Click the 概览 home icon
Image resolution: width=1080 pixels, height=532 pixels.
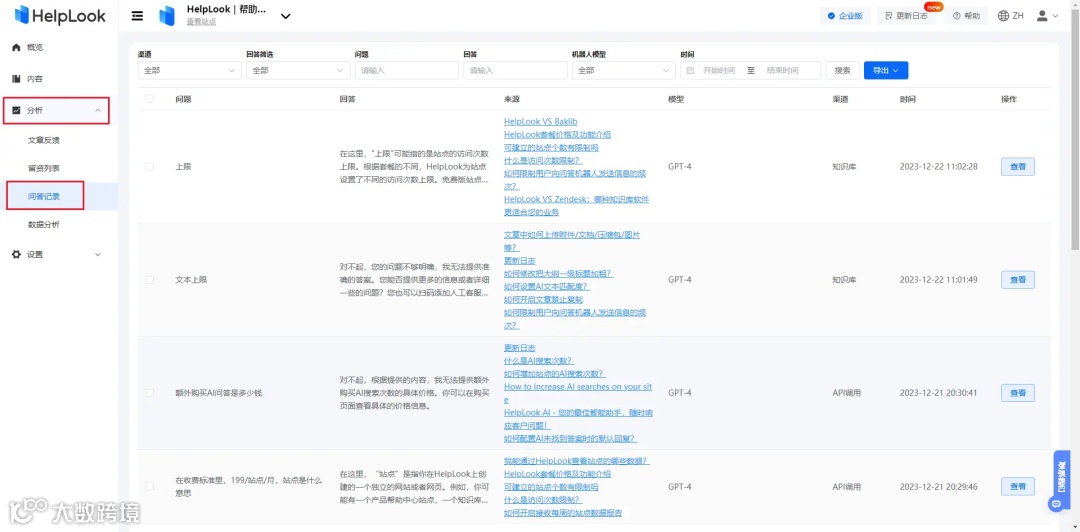pos(17,48)
